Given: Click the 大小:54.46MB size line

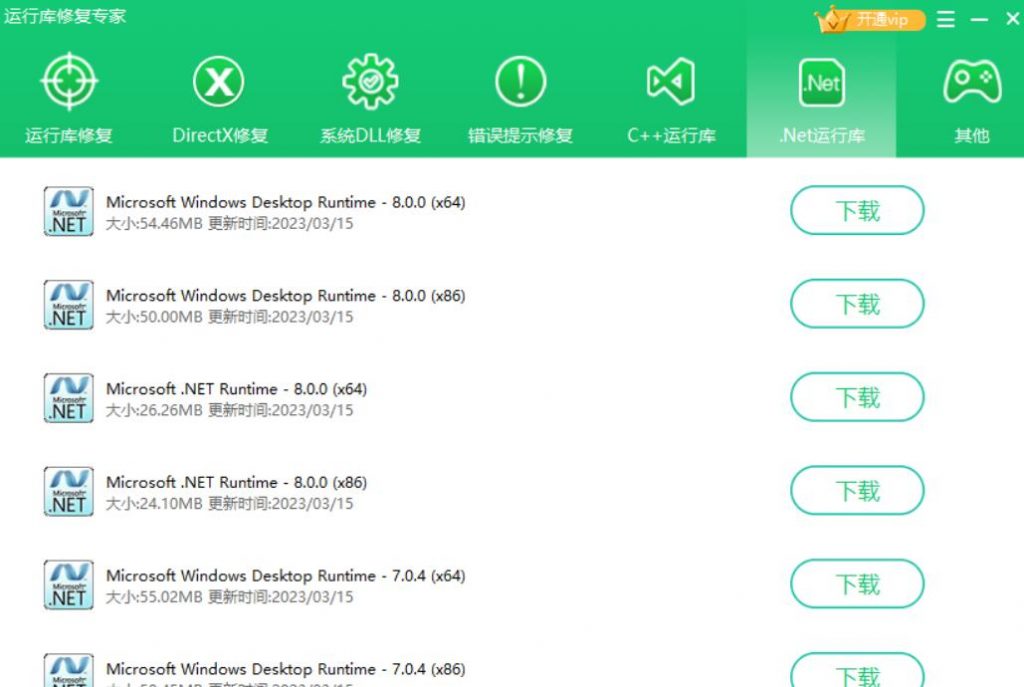Looking at the screenshot, I should pyautogui.click(x=229, y=224).
